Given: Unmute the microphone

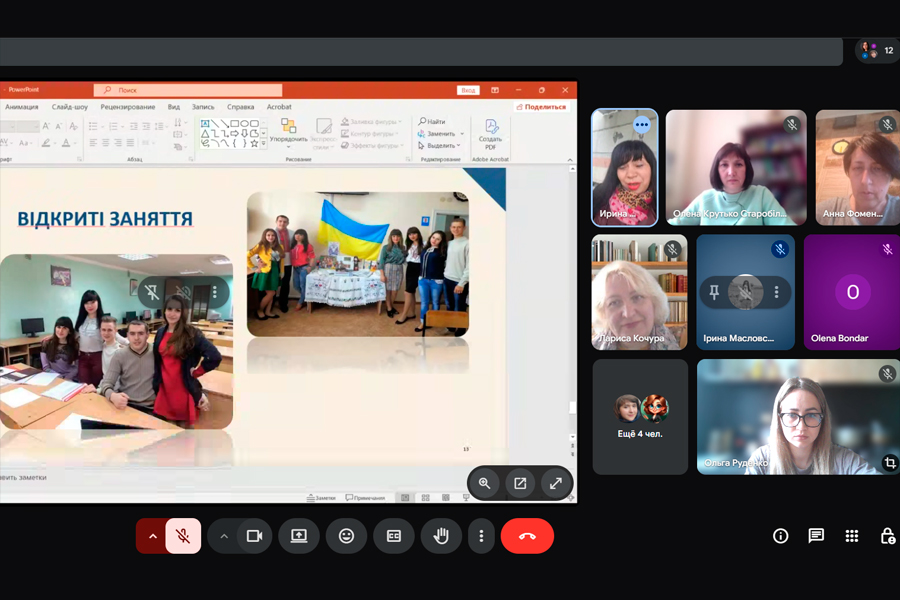Looking at the screenshot, I should click(183, 536).
